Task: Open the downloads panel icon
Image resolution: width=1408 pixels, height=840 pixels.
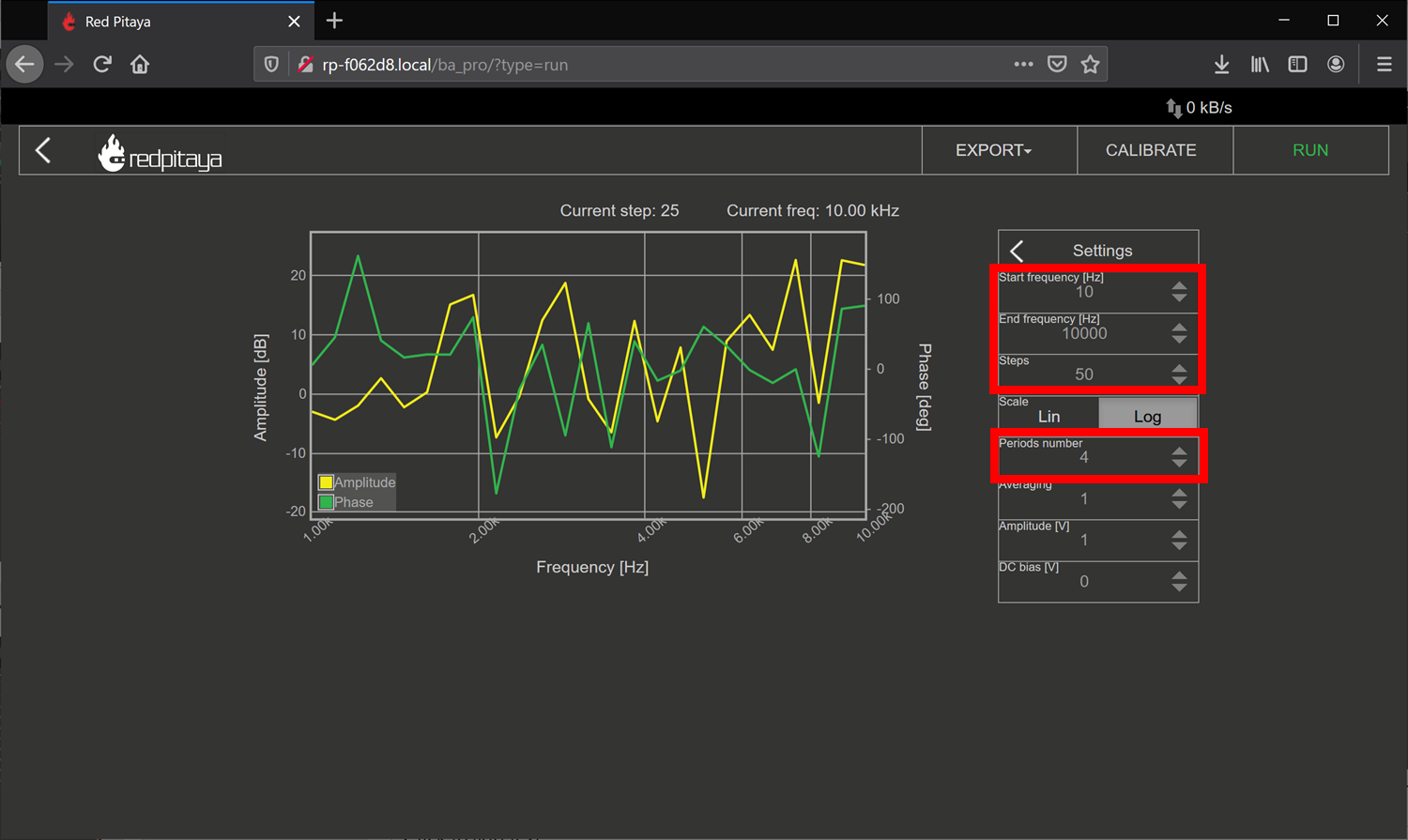Action: [x=1221, y=64]
